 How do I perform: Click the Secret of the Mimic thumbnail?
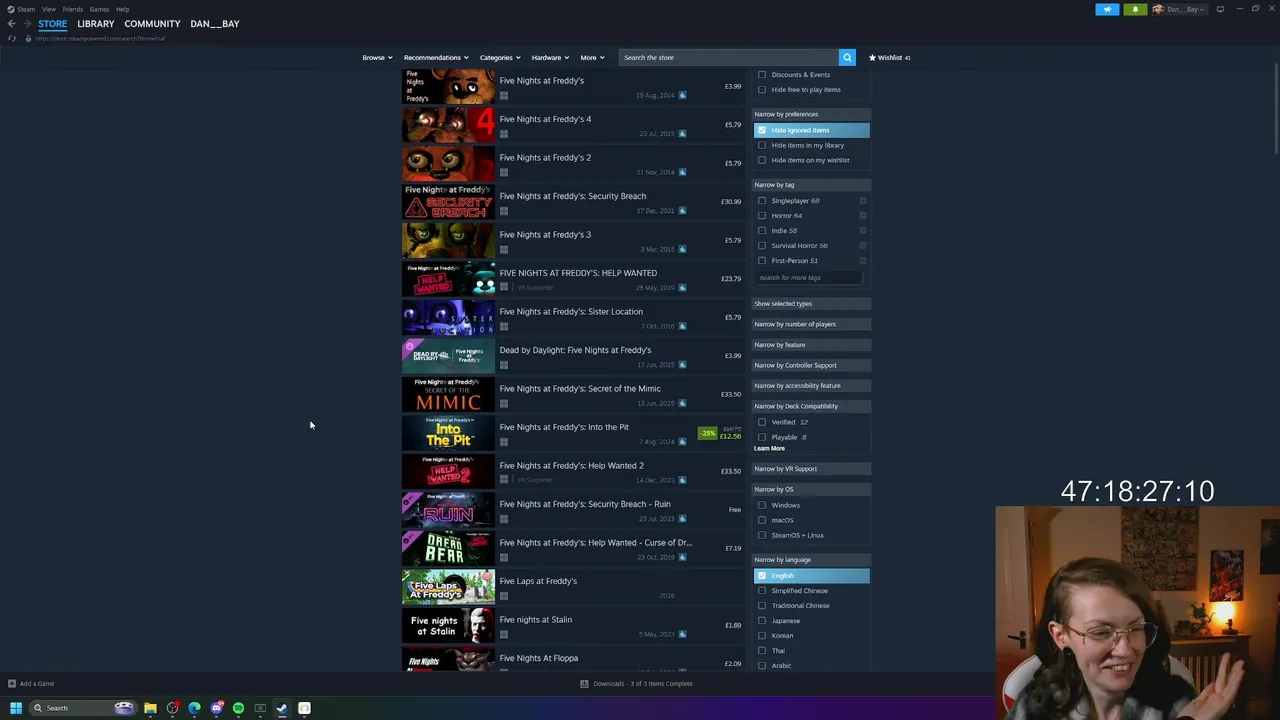point(448,394)
